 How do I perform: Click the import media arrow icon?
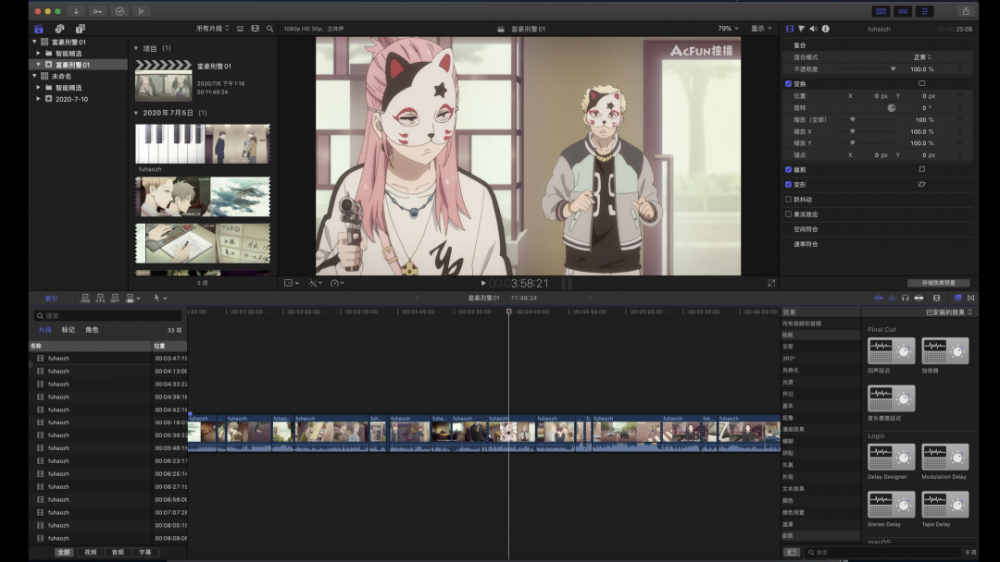click(76, 11)
